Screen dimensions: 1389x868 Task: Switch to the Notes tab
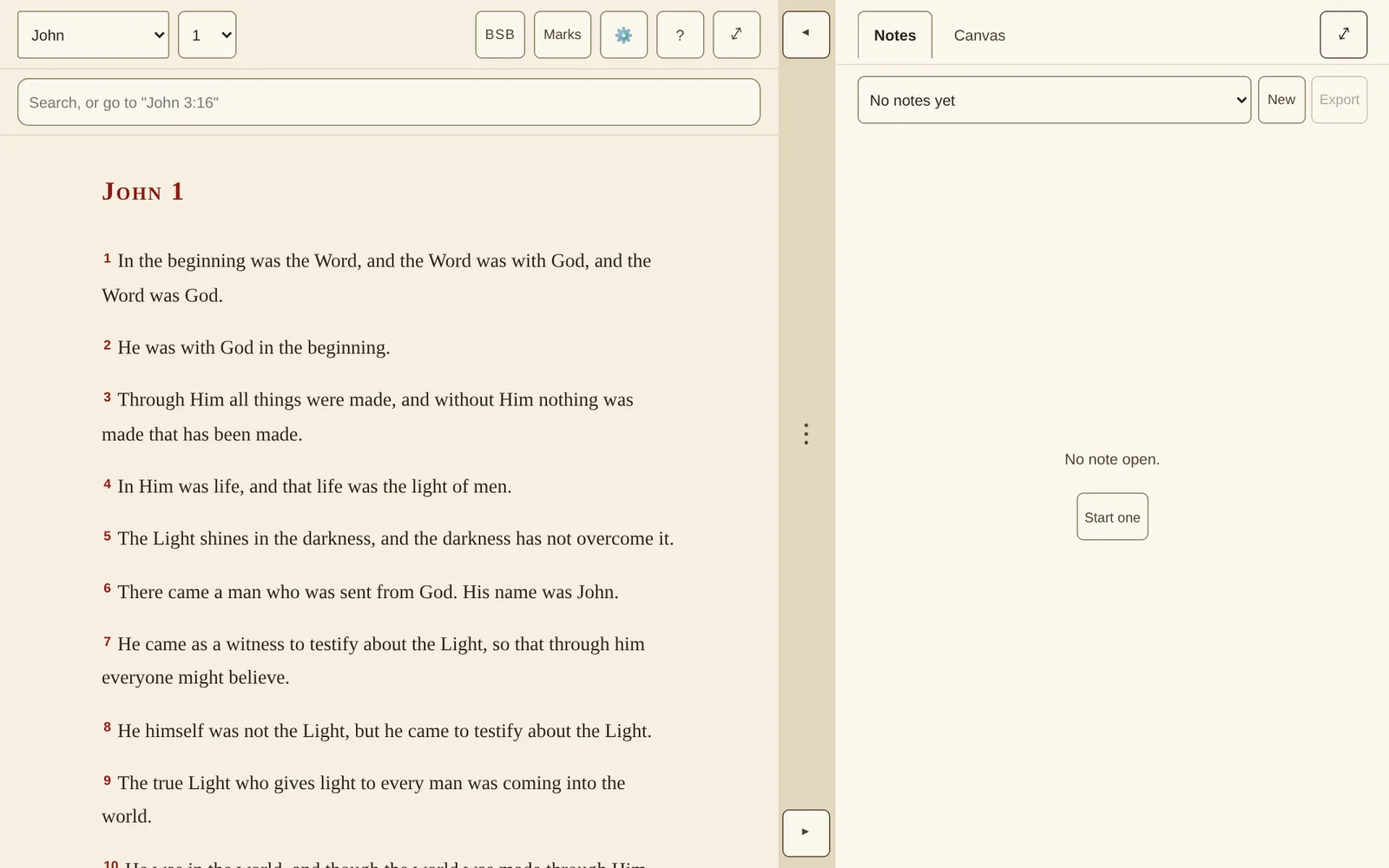tap(894, 36)
